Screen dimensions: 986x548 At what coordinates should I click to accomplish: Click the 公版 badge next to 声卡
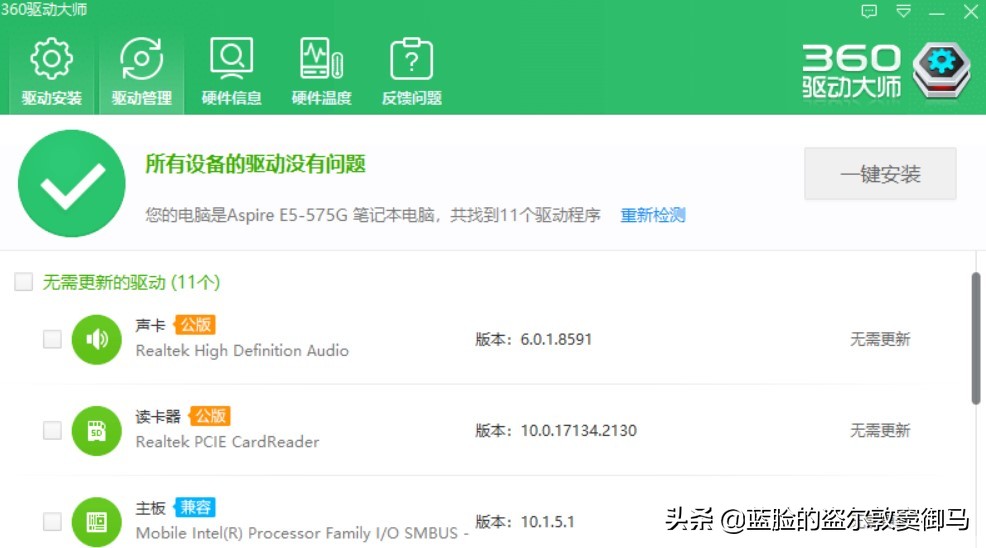click(195, 325)
